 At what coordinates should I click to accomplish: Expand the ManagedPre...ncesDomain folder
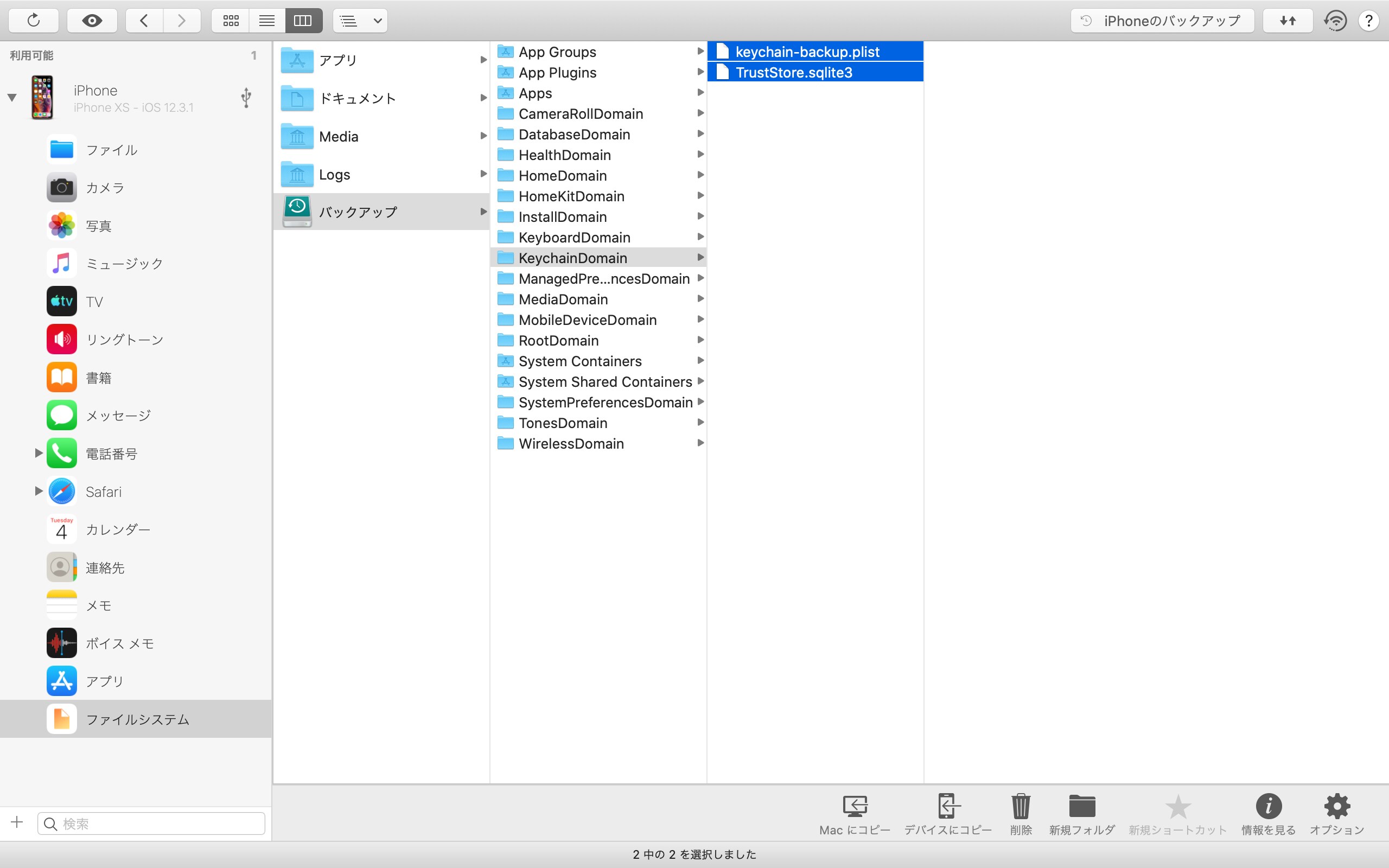coord(701,278)
